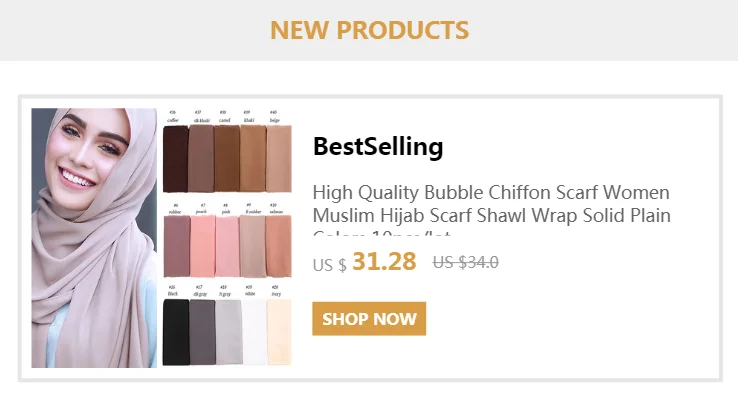Screen dimensions: 738x418
Task: Pick the white scarf swatch
Action: 255,332
